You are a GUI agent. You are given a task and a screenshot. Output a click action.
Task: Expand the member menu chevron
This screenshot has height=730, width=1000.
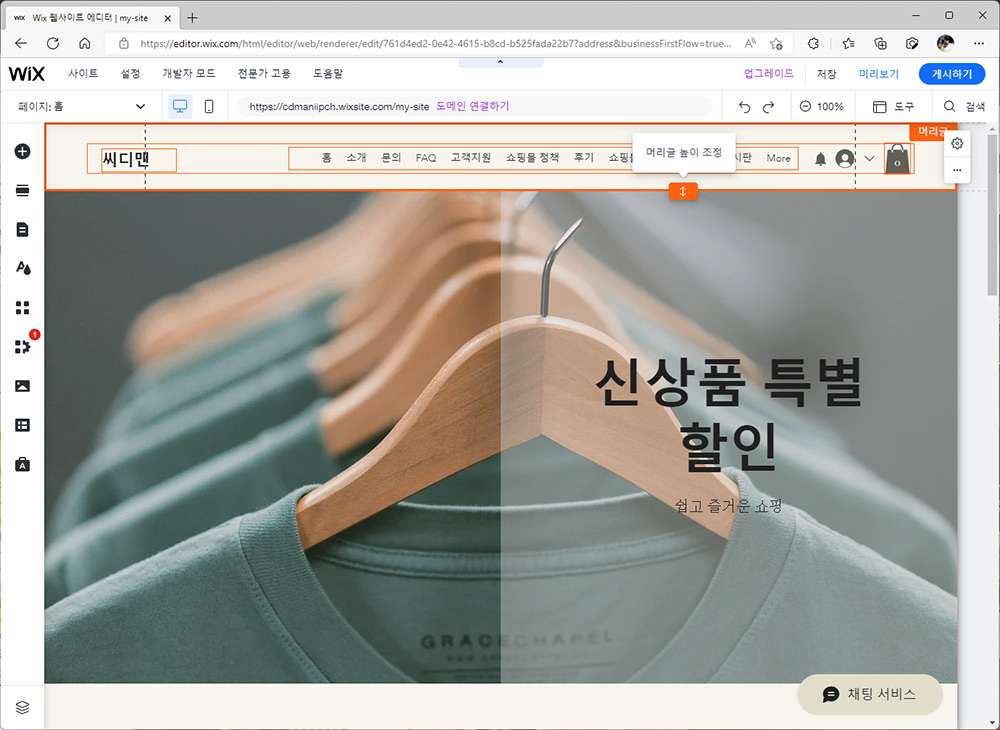pos(869,158)
